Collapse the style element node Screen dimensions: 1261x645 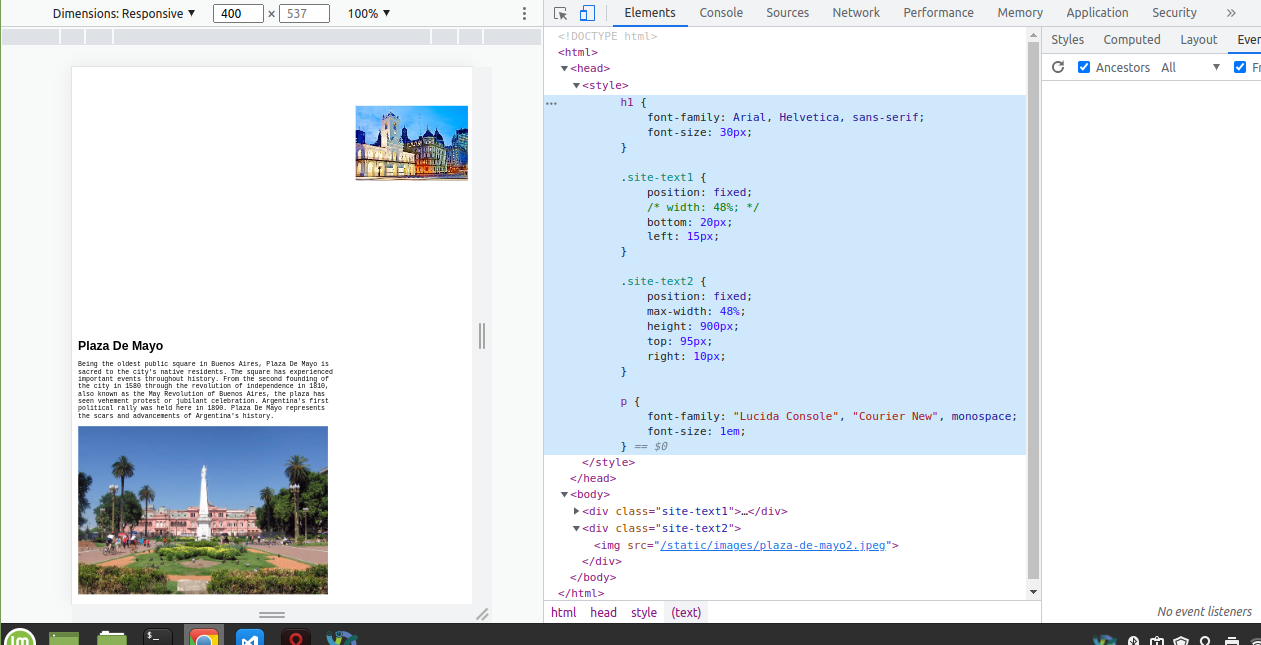click(576, 86)
